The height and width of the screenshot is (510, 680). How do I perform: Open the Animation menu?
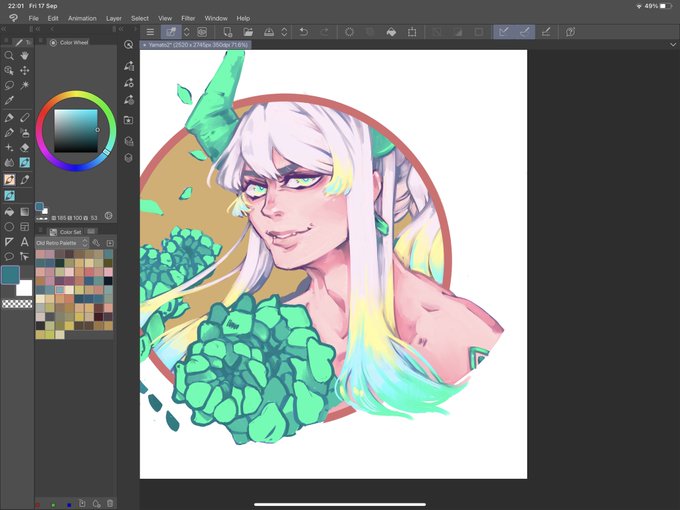[82, 18]
